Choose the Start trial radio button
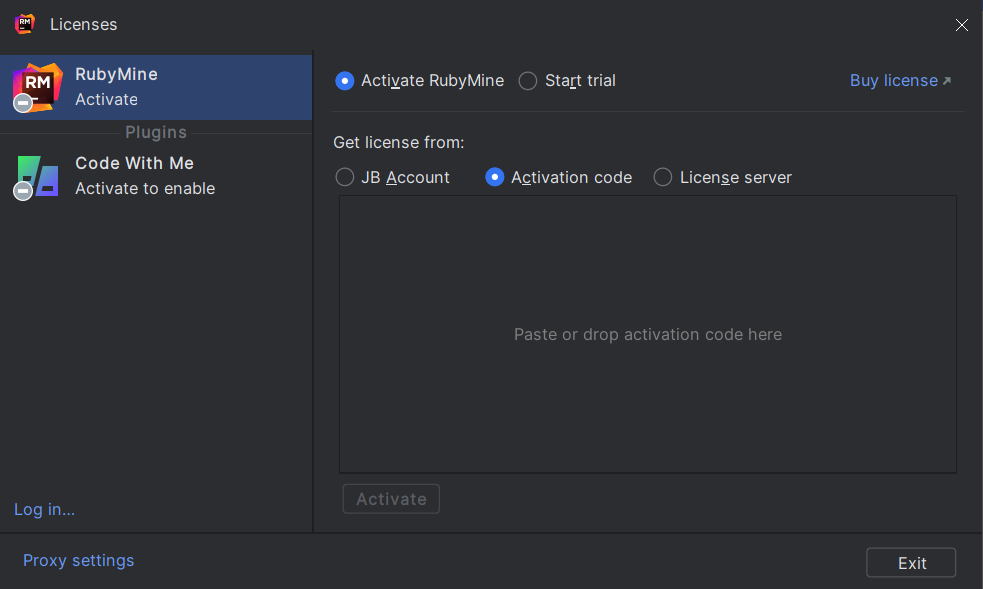 (528, 81)
